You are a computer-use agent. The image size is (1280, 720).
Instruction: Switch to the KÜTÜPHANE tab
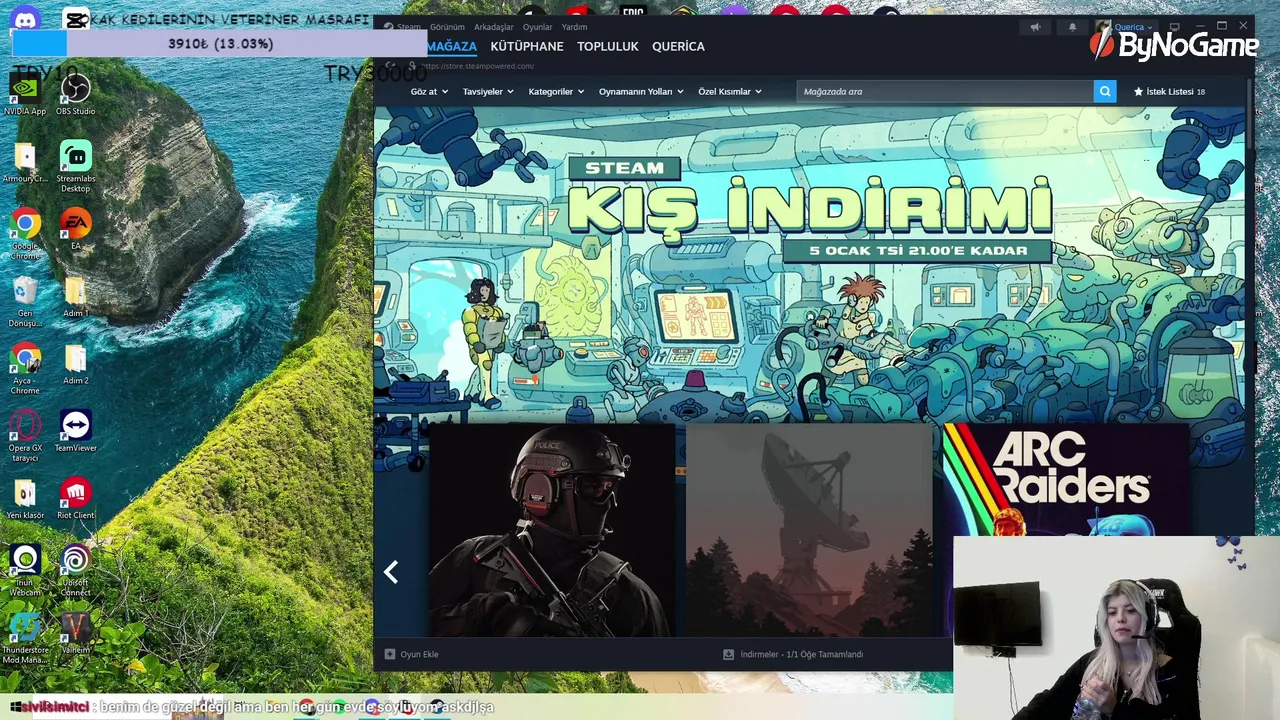[x=527, y=46]
